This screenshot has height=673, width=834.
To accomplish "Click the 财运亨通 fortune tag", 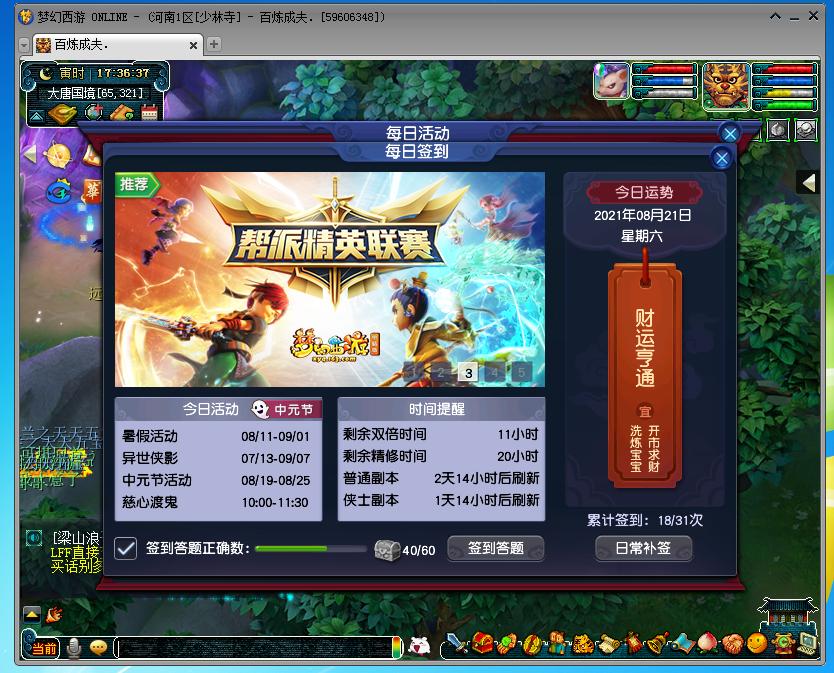I will (645, 375).
